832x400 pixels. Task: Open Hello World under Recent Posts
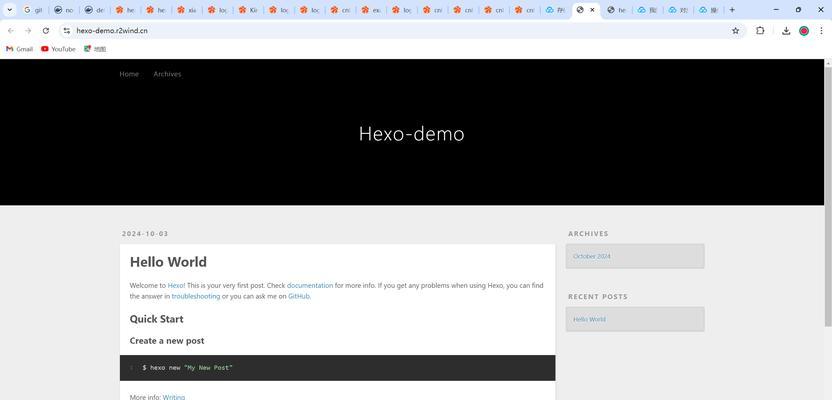pos(589,319)
